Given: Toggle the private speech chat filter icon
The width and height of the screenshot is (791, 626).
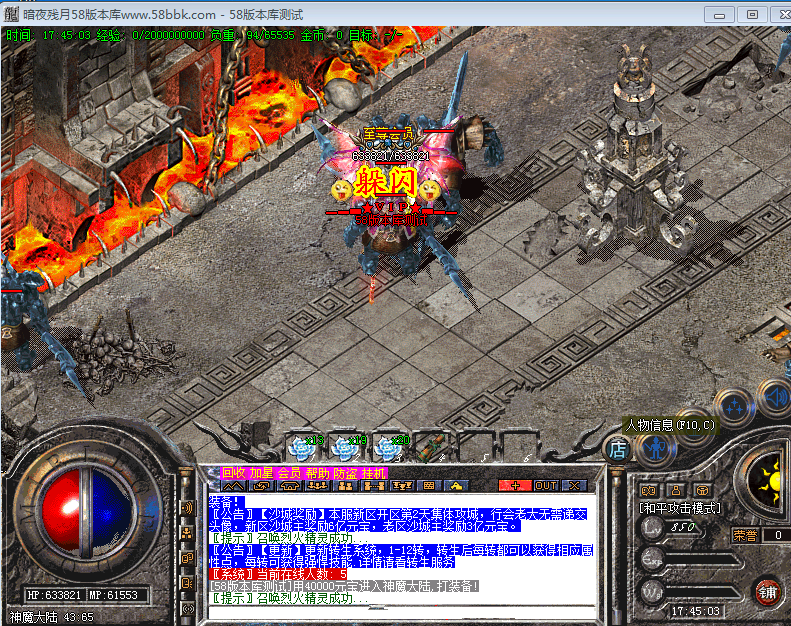Looking at the screenshot, I should (188, 584).
